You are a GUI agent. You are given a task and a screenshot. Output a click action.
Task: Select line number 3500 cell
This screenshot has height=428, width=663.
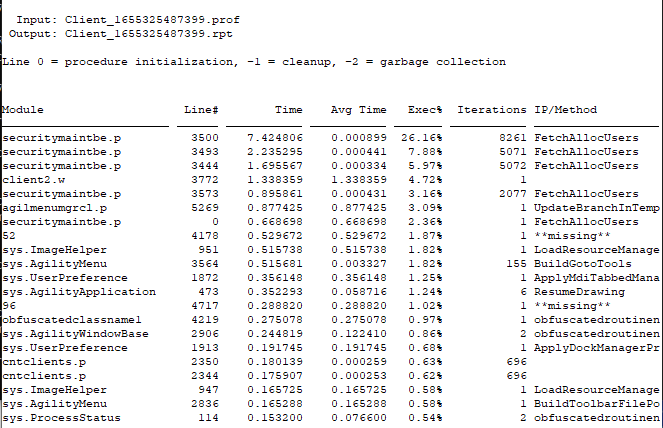click(x=205, y=138)
